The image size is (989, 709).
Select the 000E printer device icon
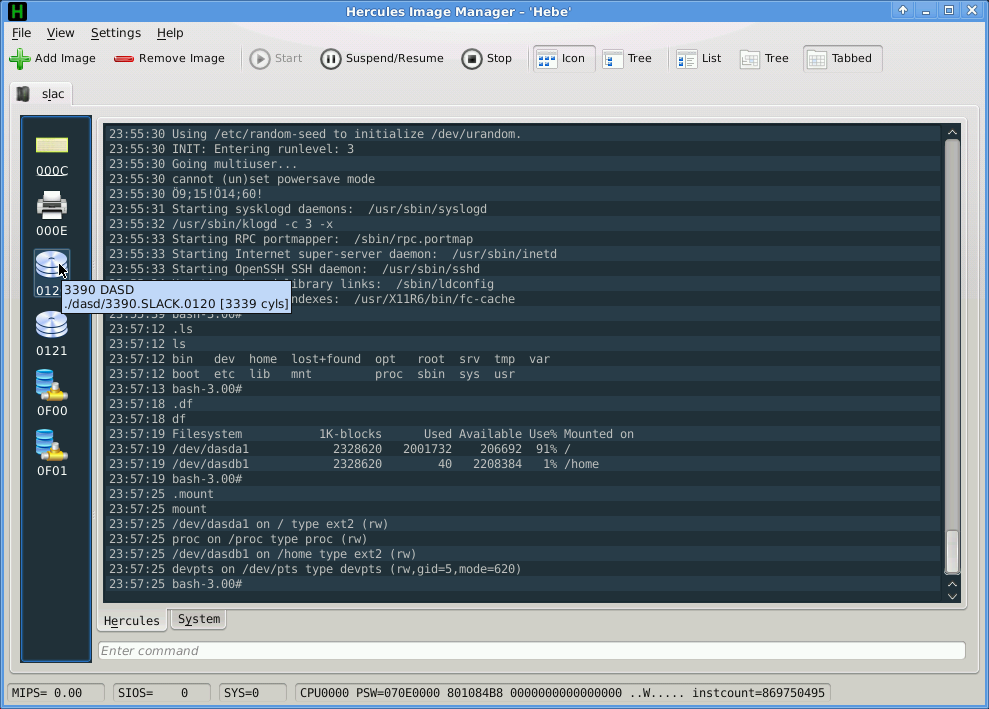point(52,213)
